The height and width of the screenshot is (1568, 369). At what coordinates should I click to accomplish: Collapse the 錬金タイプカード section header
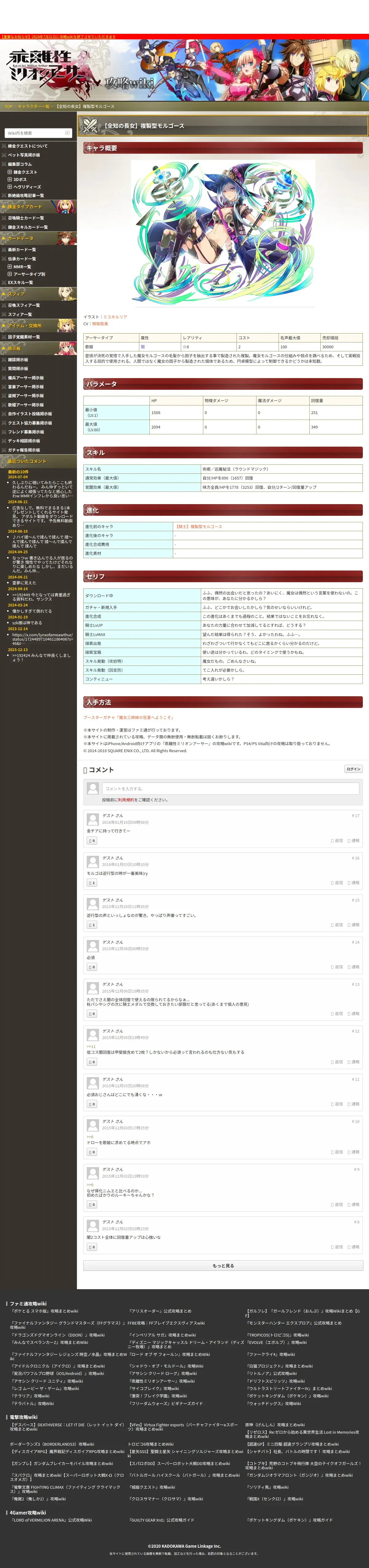38,207
